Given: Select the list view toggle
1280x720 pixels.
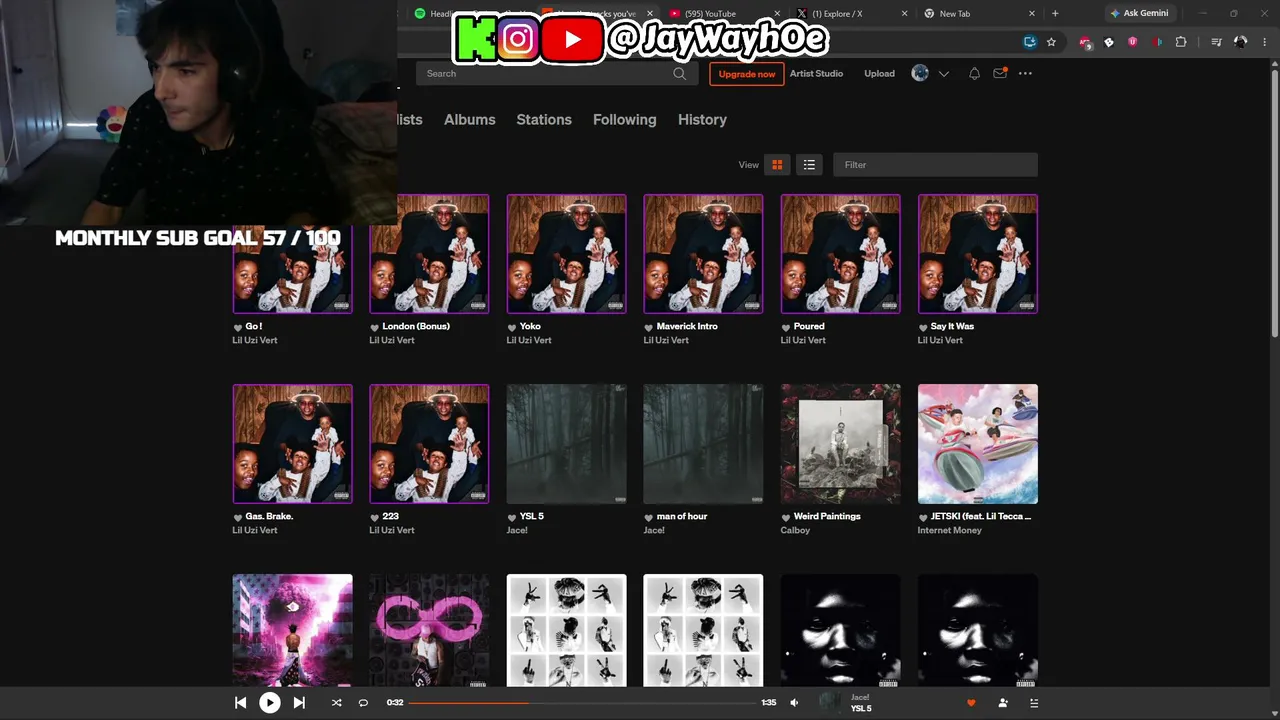Looking at the screenshot, I should (x=809, y=165).
